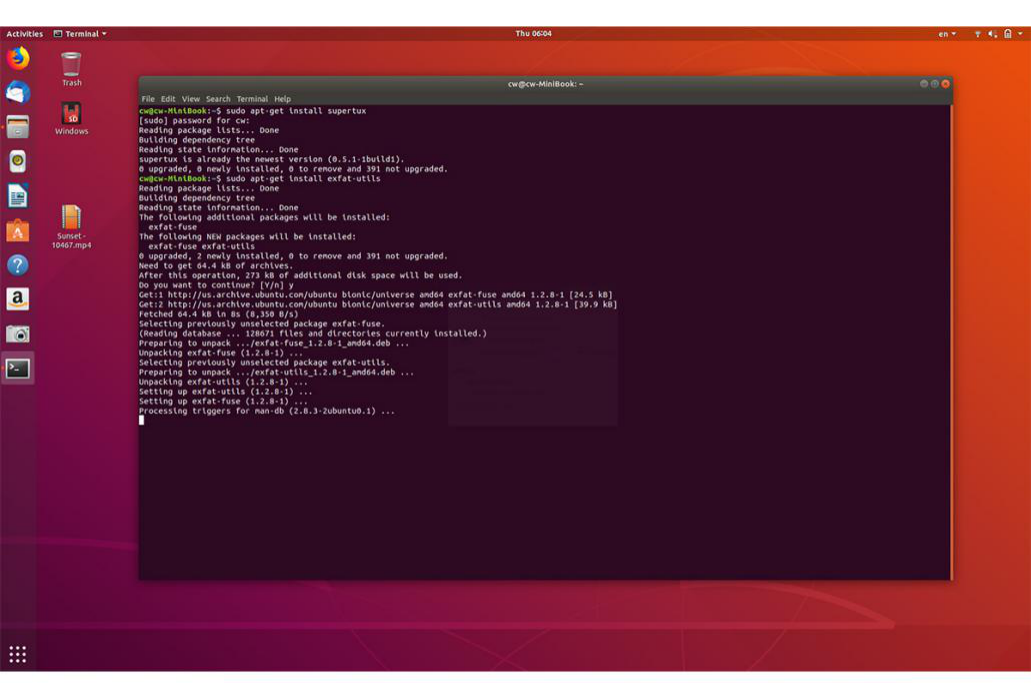Click the 'Get:1' archive.ubuntu.com URL line
1031x691 pixels.
pos(375,295)
